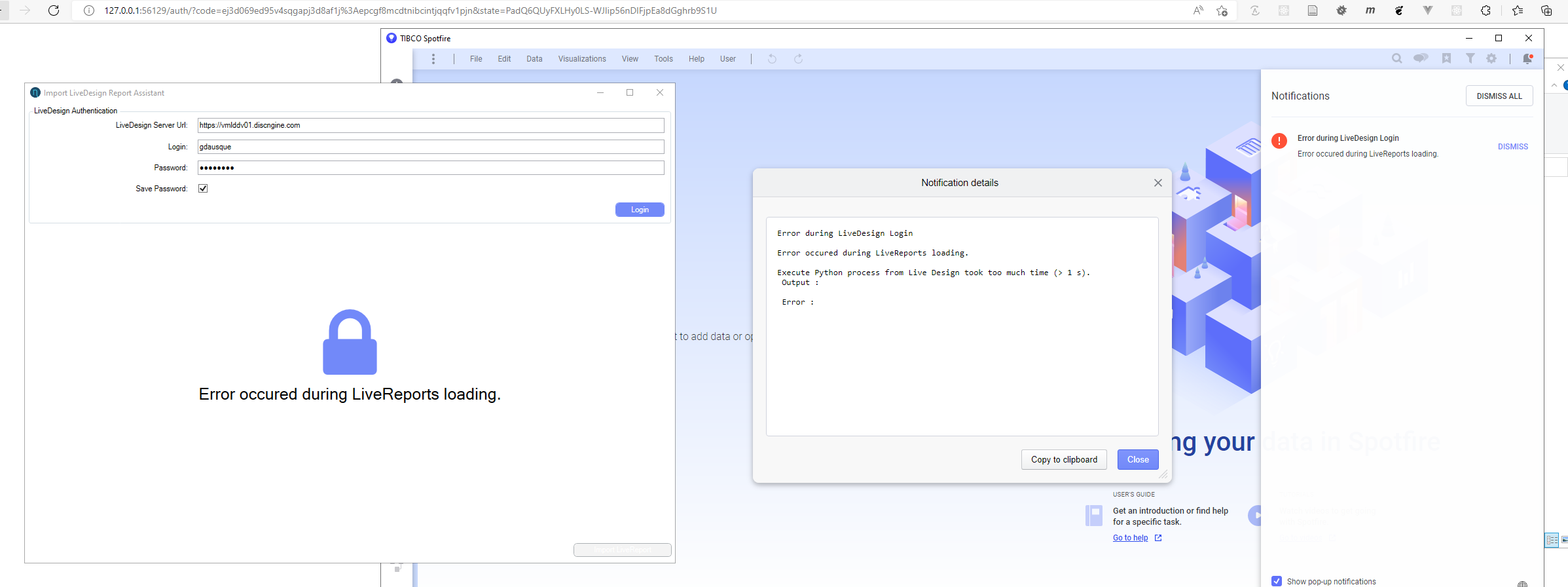Click 'LiveDesign Authentication' group label
Screen dimensions: 1568x587
point(75,111)
